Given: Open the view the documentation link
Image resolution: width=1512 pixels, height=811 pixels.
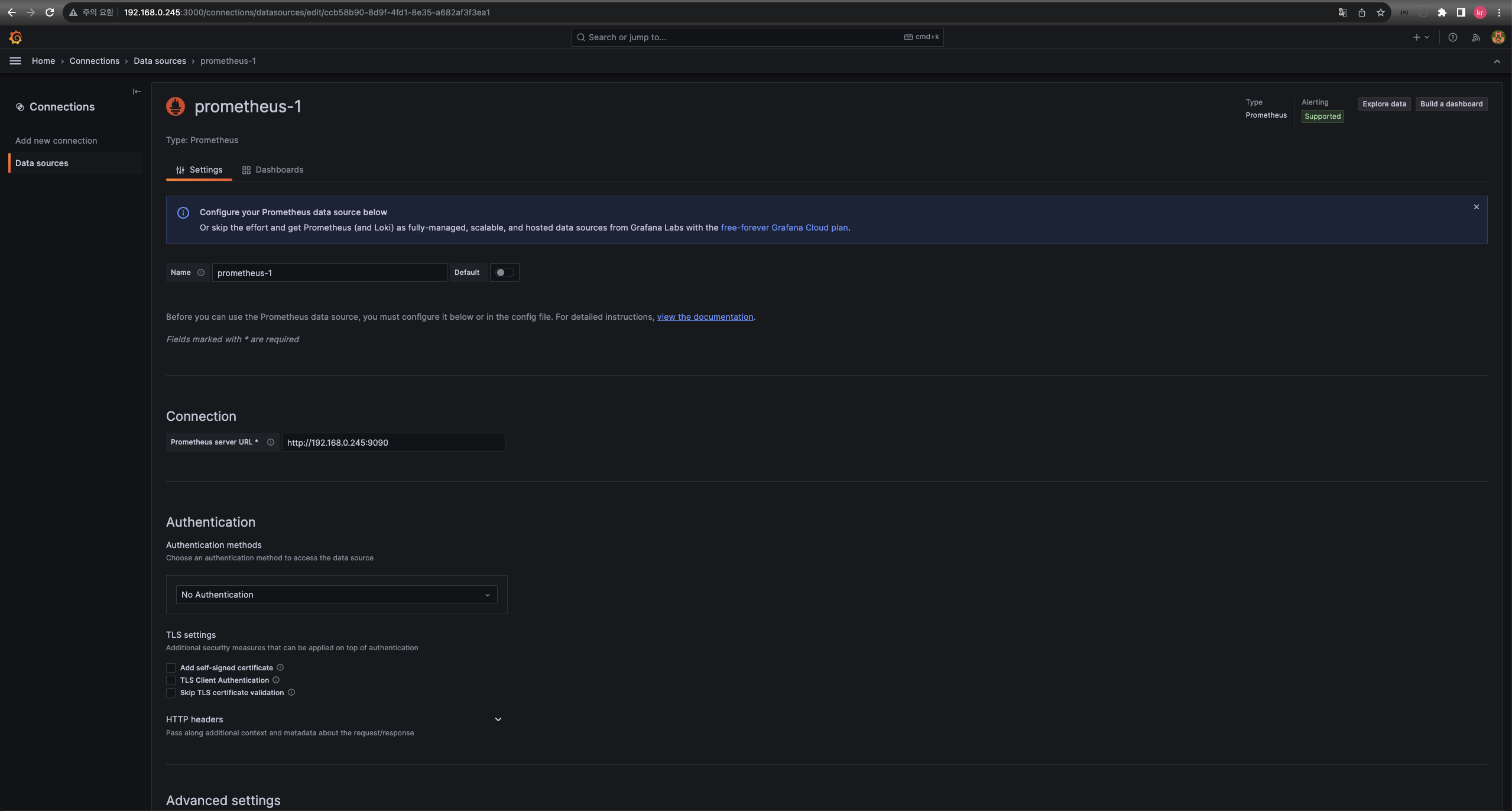Looking at the screenshot, I should click(x=705, y=317).
